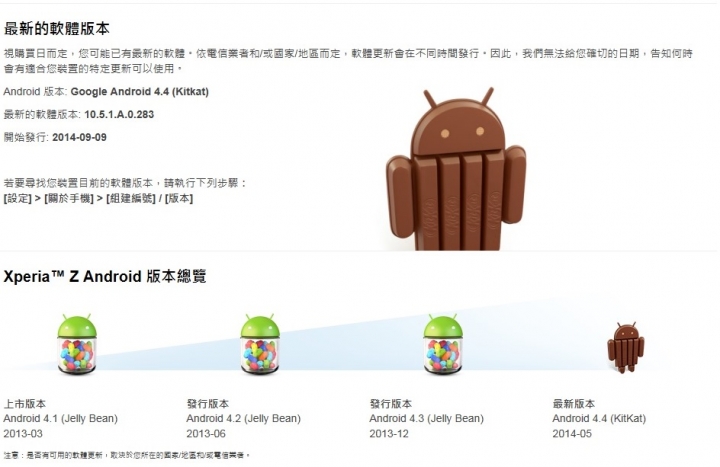
Task: Click the 最新版本 label above KitKat
Action: [574, 404]
